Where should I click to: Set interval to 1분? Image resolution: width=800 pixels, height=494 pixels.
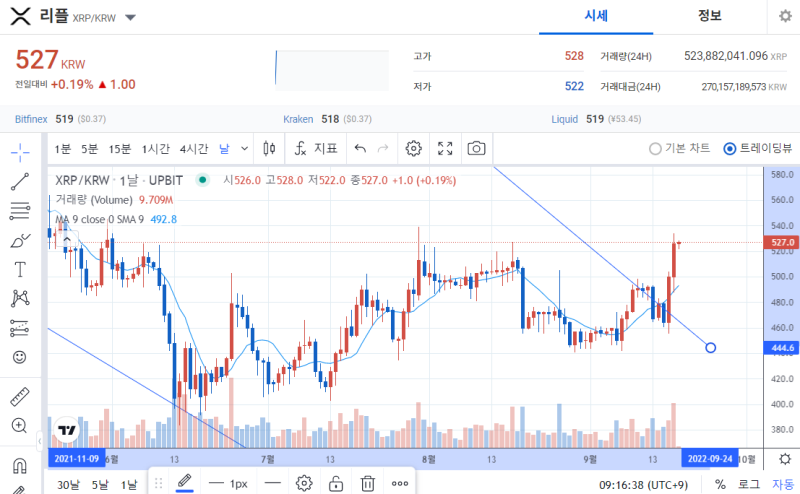[x=63, y=149]
